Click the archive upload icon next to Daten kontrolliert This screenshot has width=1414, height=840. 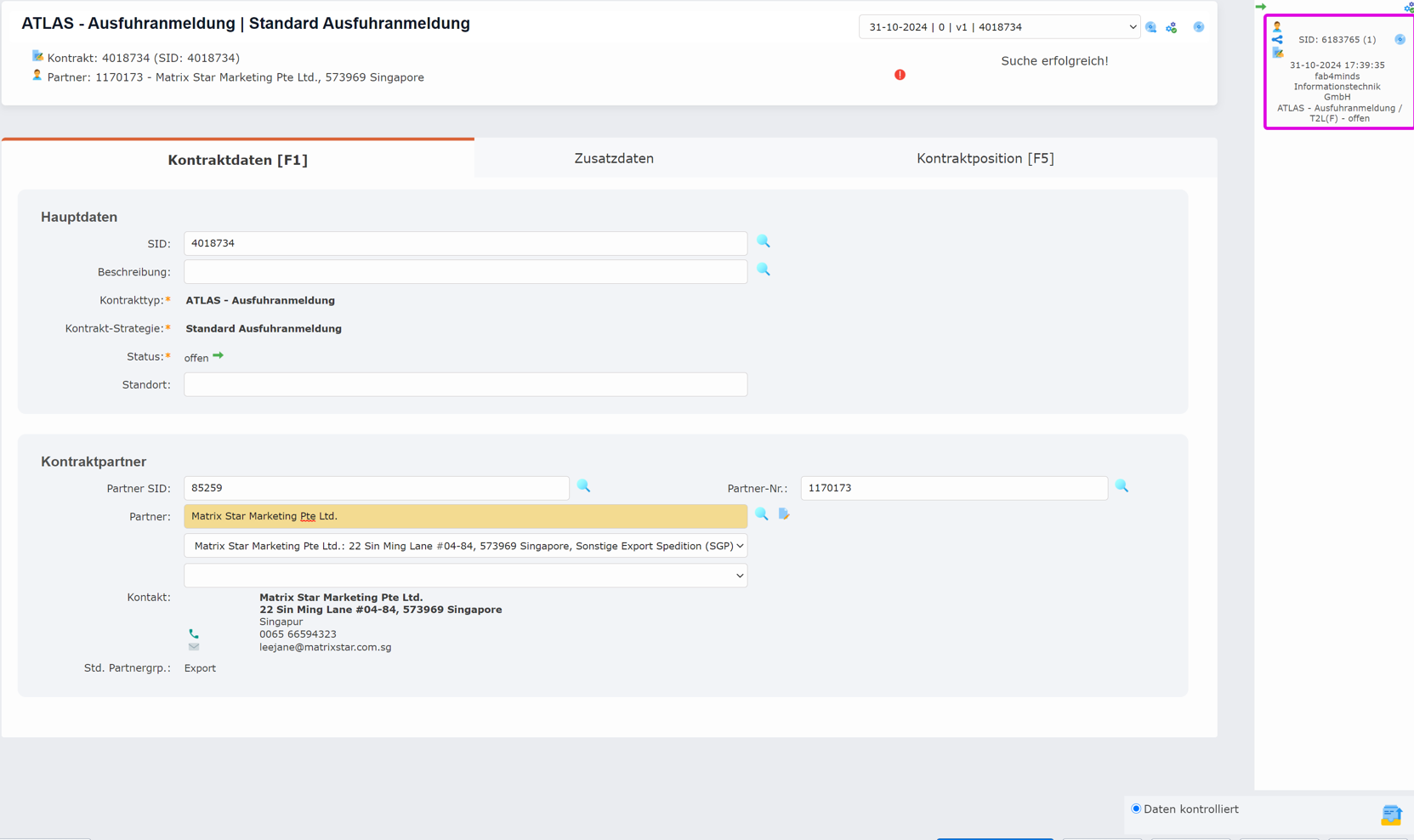point(1391,814)
